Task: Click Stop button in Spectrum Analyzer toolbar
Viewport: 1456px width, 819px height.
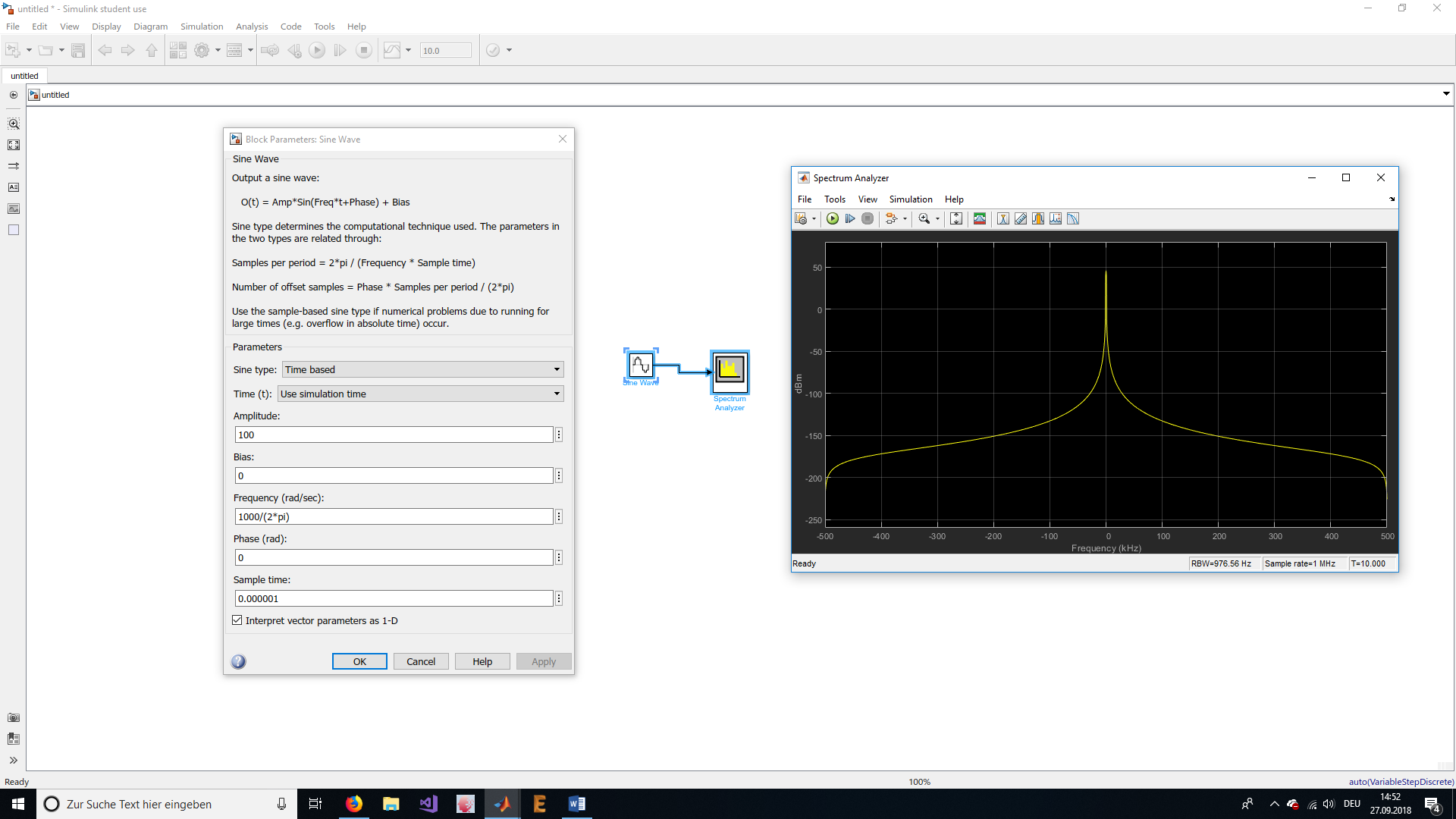Action: [x=868, y=219]
